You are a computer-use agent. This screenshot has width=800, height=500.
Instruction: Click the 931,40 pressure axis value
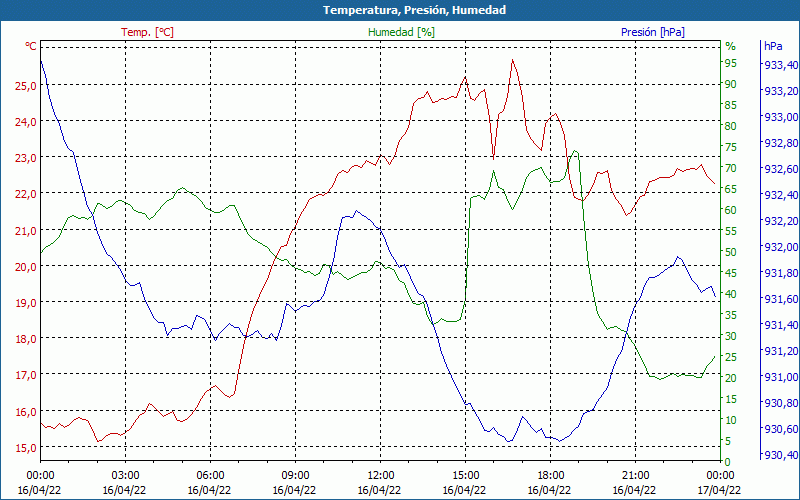coord(781,325)
